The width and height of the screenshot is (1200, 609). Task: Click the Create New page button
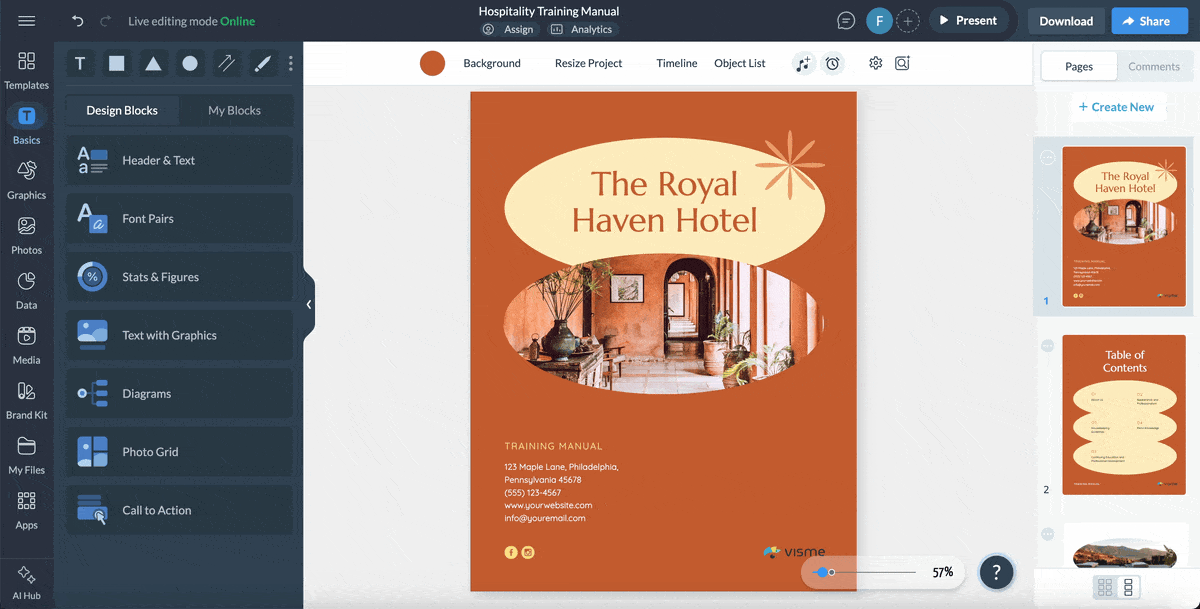(1118, 107)
